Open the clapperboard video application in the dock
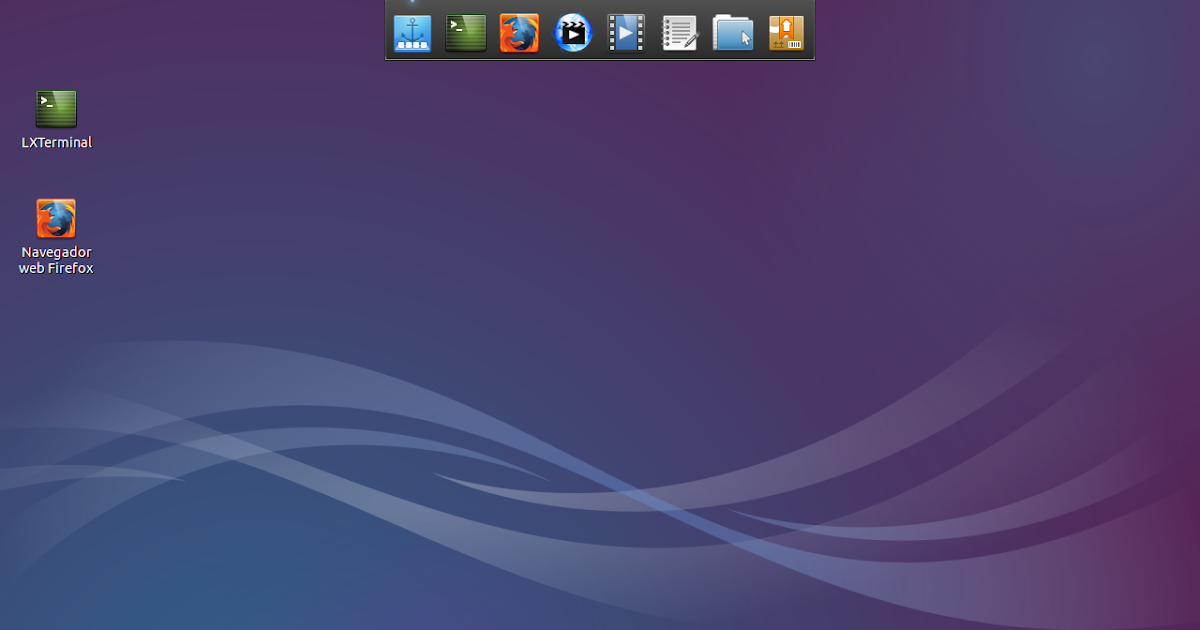The image size is (1200, 630). pyautogui.click(x=573, y=32)
